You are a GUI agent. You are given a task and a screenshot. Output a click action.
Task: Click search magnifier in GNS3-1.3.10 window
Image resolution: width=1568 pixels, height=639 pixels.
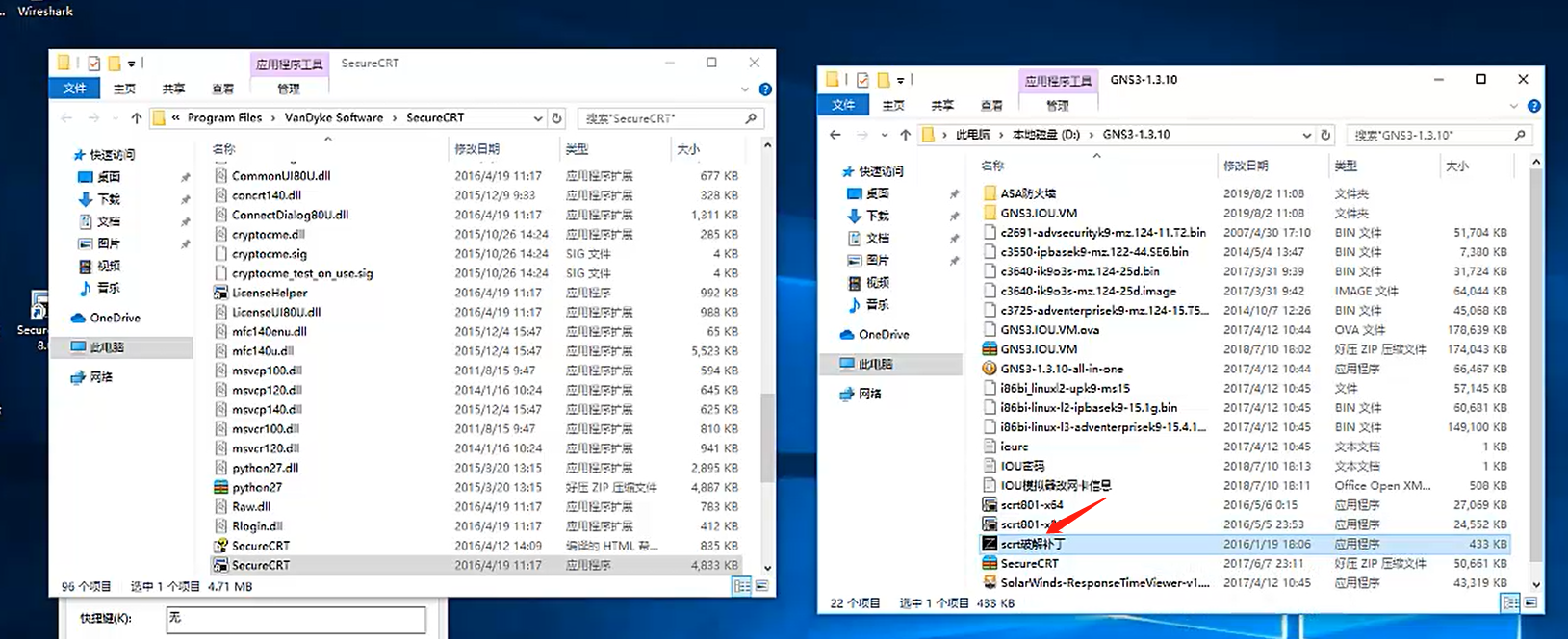1520,135
